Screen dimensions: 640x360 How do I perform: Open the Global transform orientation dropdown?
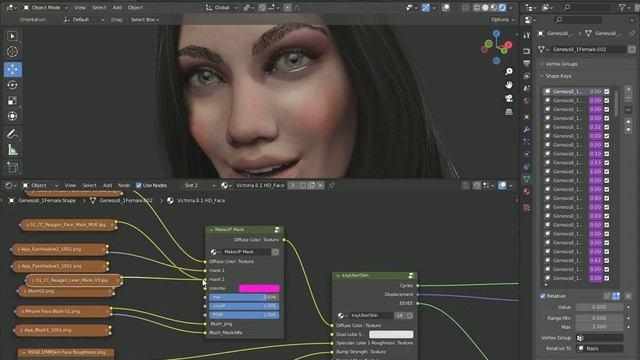222,7
